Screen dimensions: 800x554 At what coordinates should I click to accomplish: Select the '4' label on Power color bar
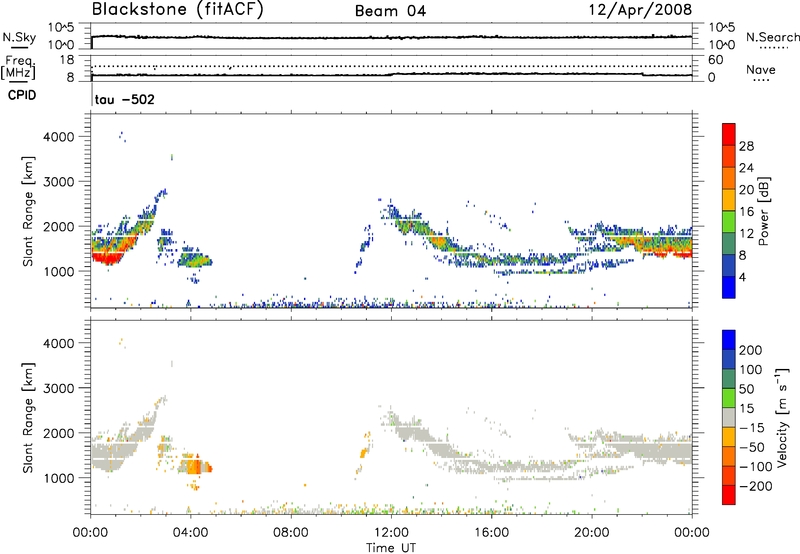point(742,277)
